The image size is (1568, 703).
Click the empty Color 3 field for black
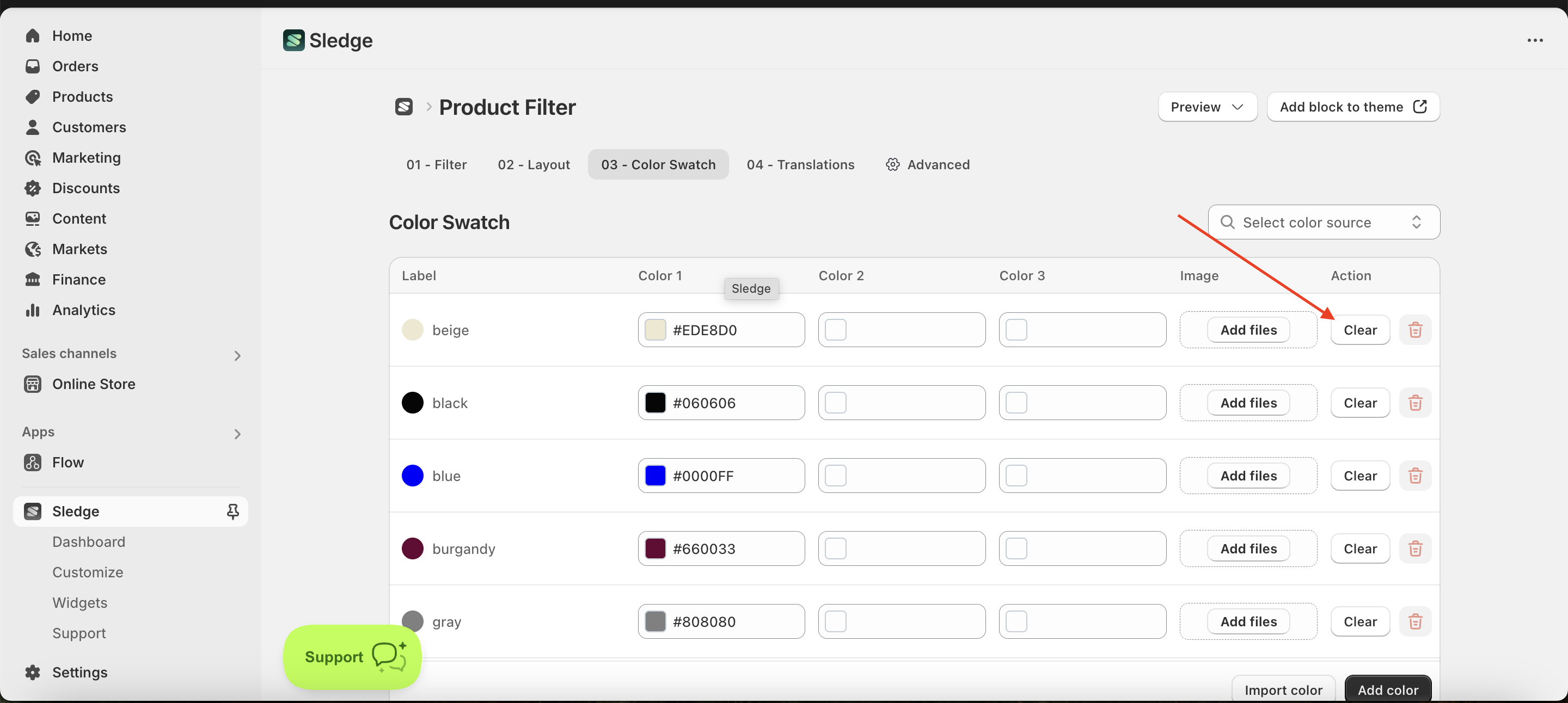click(1082, 403)
